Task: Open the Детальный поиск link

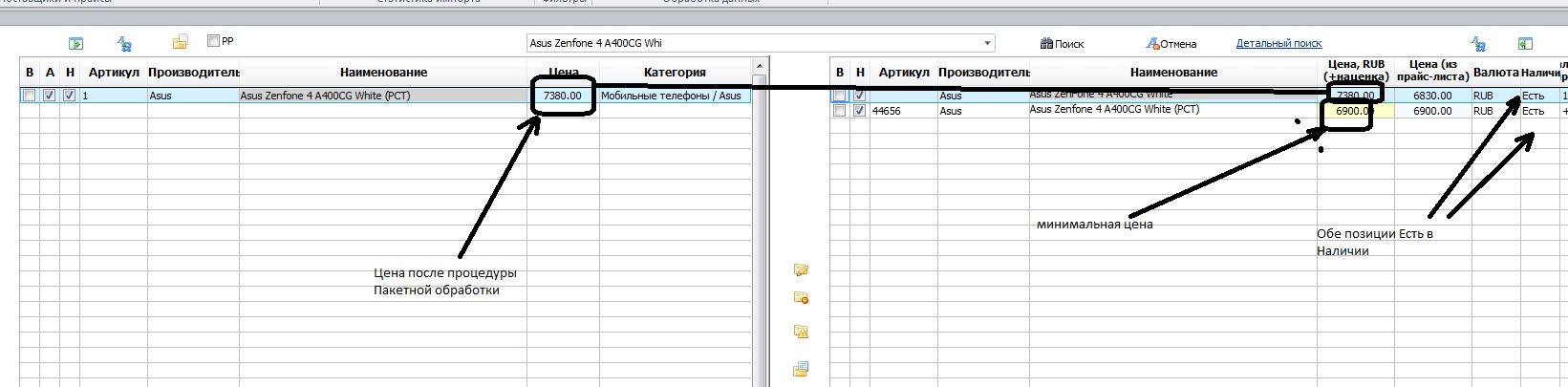Action: [1278, 43]
